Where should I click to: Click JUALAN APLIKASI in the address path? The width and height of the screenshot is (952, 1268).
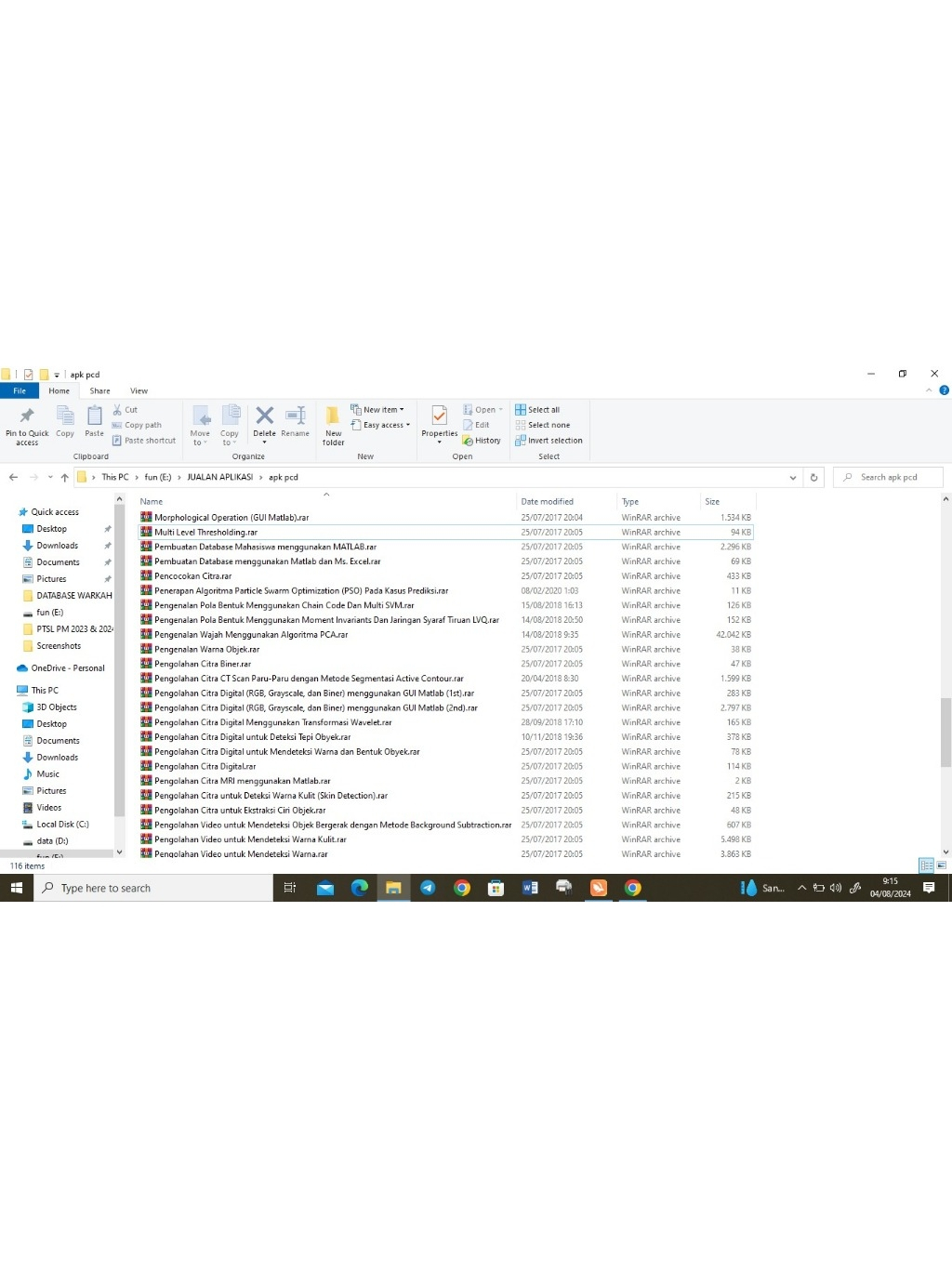(220, 477)
